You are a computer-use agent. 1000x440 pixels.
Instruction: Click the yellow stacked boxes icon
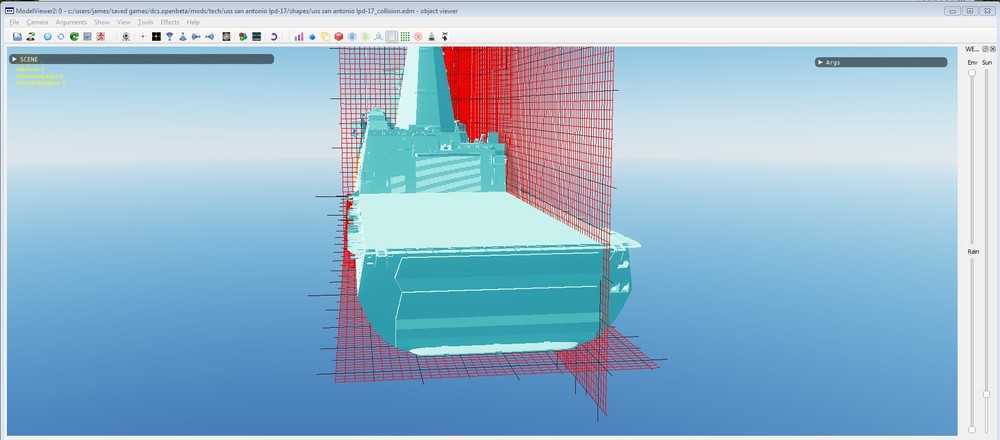[325, 36]
